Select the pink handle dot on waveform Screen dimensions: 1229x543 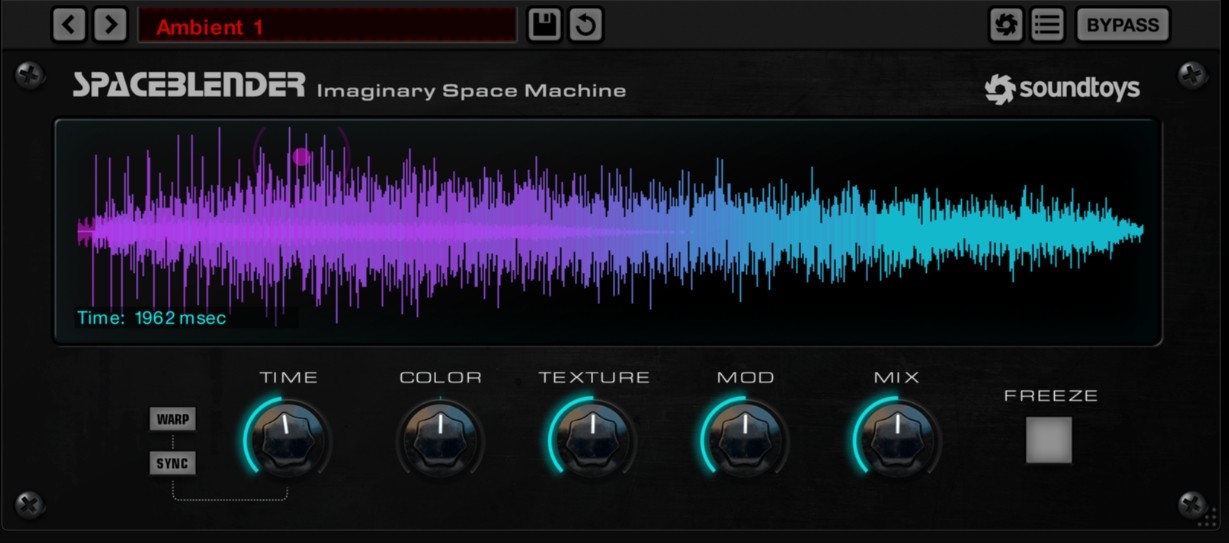pos(302,156)
